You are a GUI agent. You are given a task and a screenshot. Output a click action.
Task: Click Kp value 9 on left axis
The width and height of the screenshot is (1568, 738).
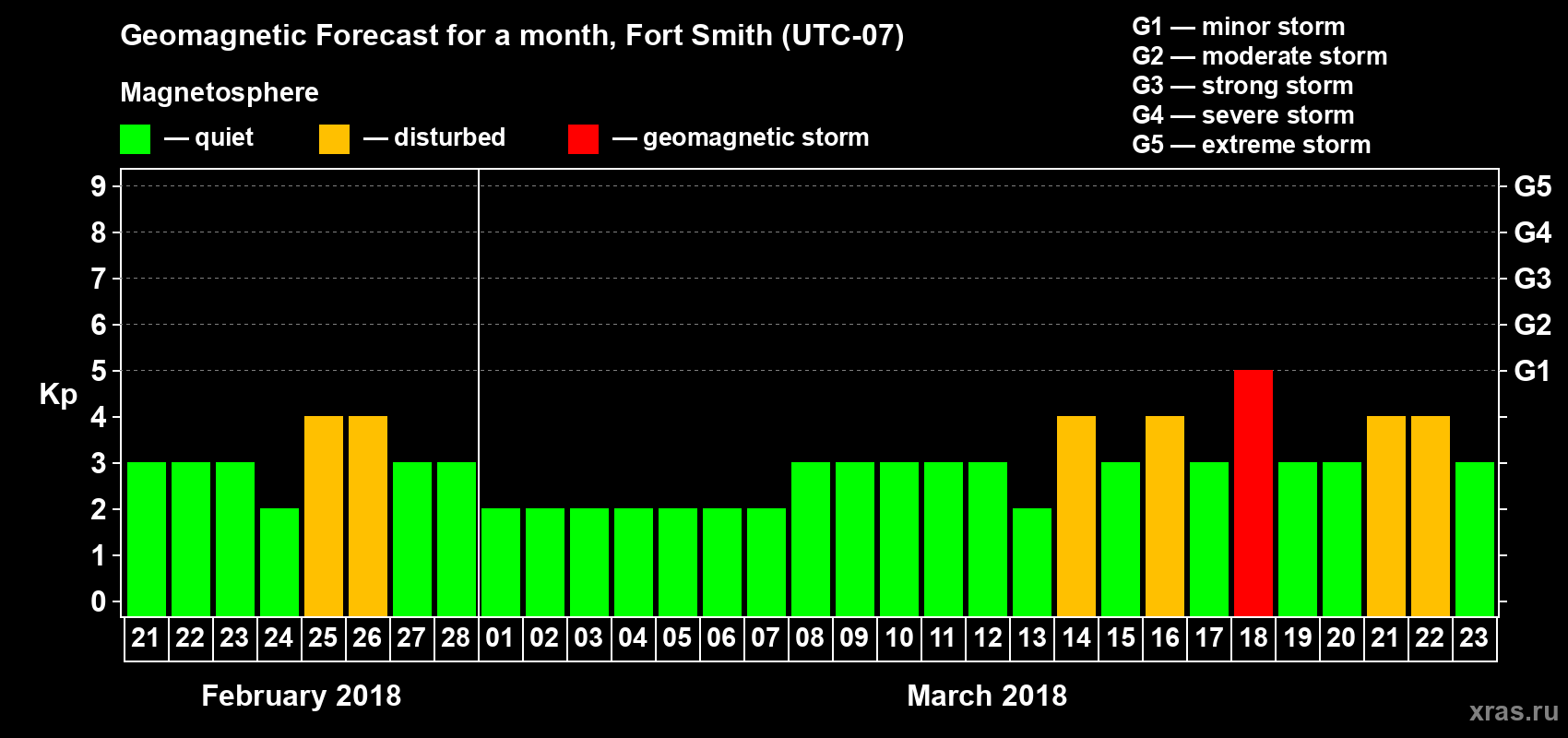99,186
